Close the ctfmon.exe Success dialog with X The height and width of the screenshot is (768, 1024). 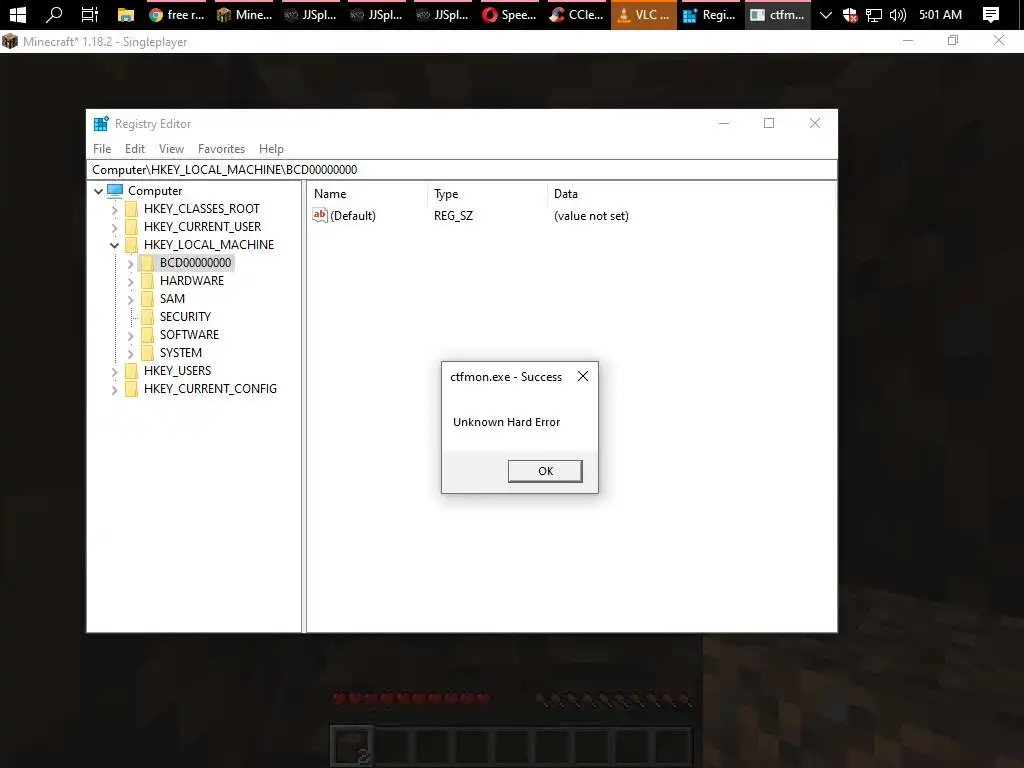point(583,376)
